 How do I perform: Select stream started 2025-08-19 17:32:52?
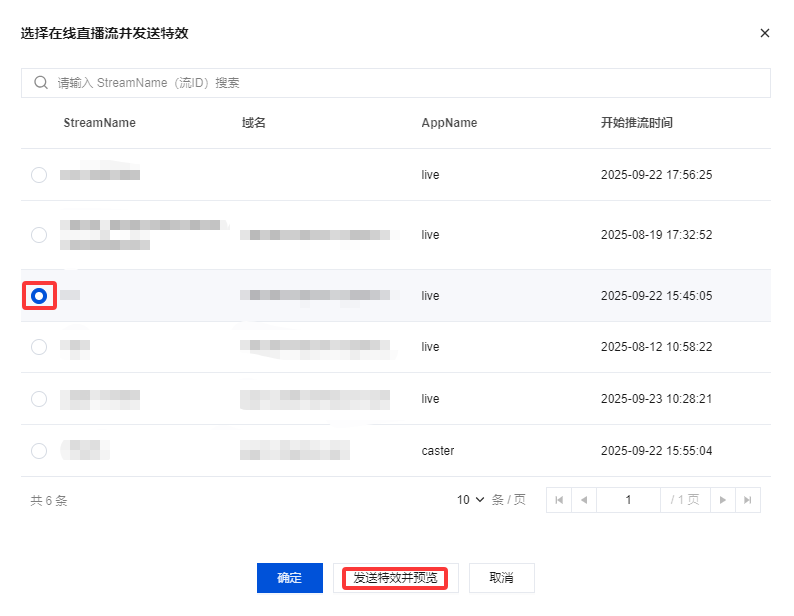[39, 235]
